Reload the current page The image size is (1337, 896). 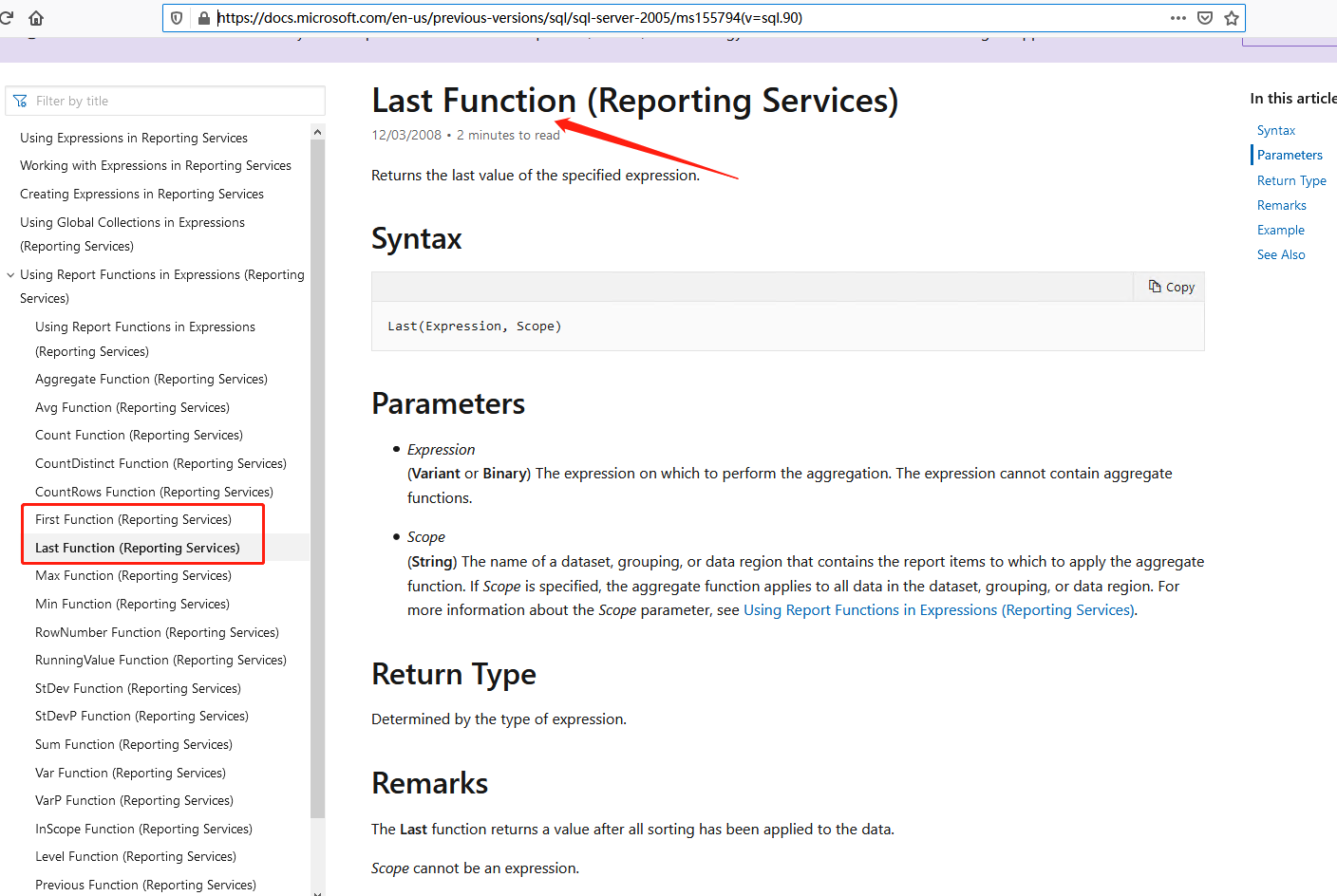[x=7, y=17]
